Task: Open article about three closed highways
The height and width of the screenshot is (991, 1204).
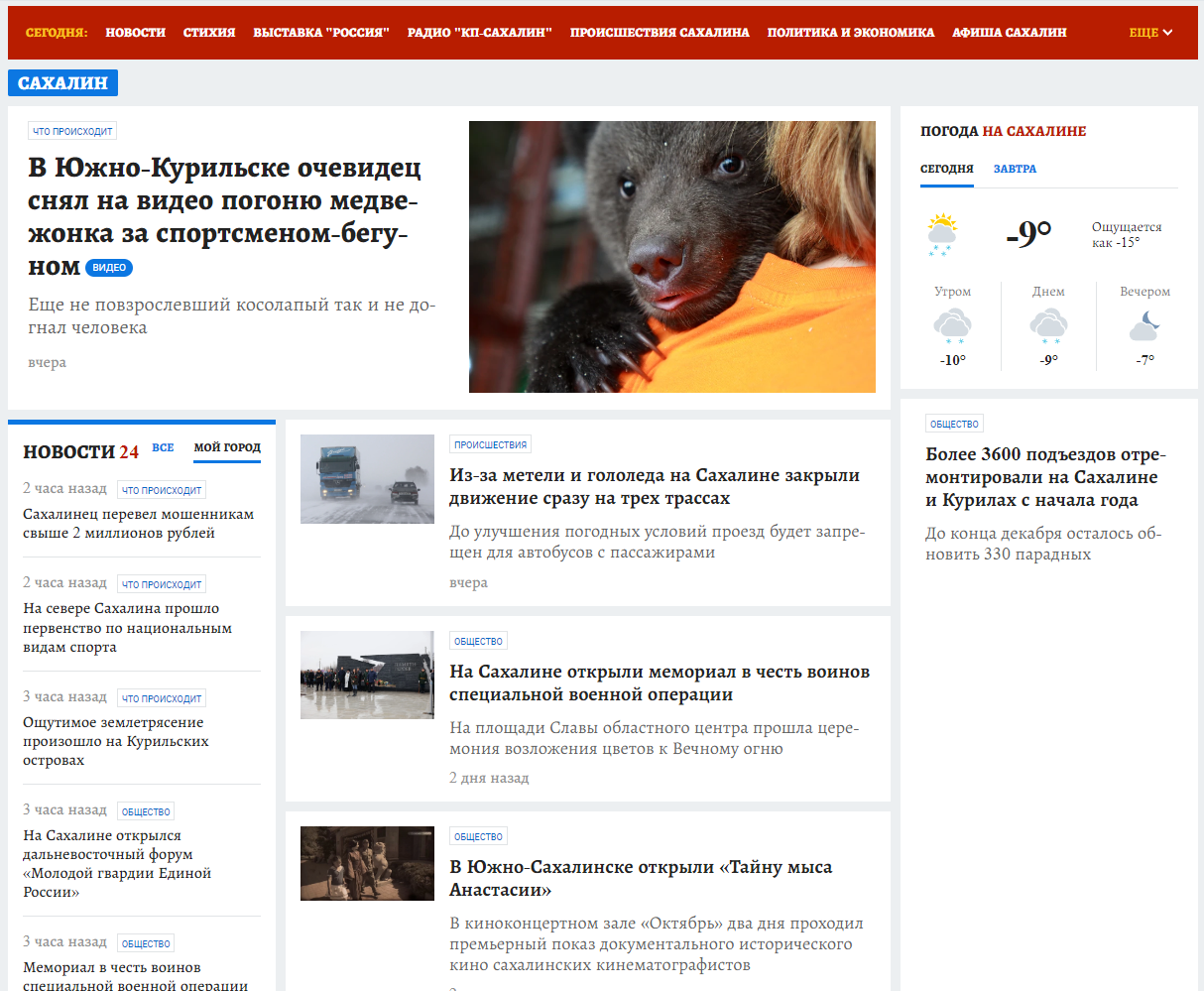Action: click(x=655, y=487)
